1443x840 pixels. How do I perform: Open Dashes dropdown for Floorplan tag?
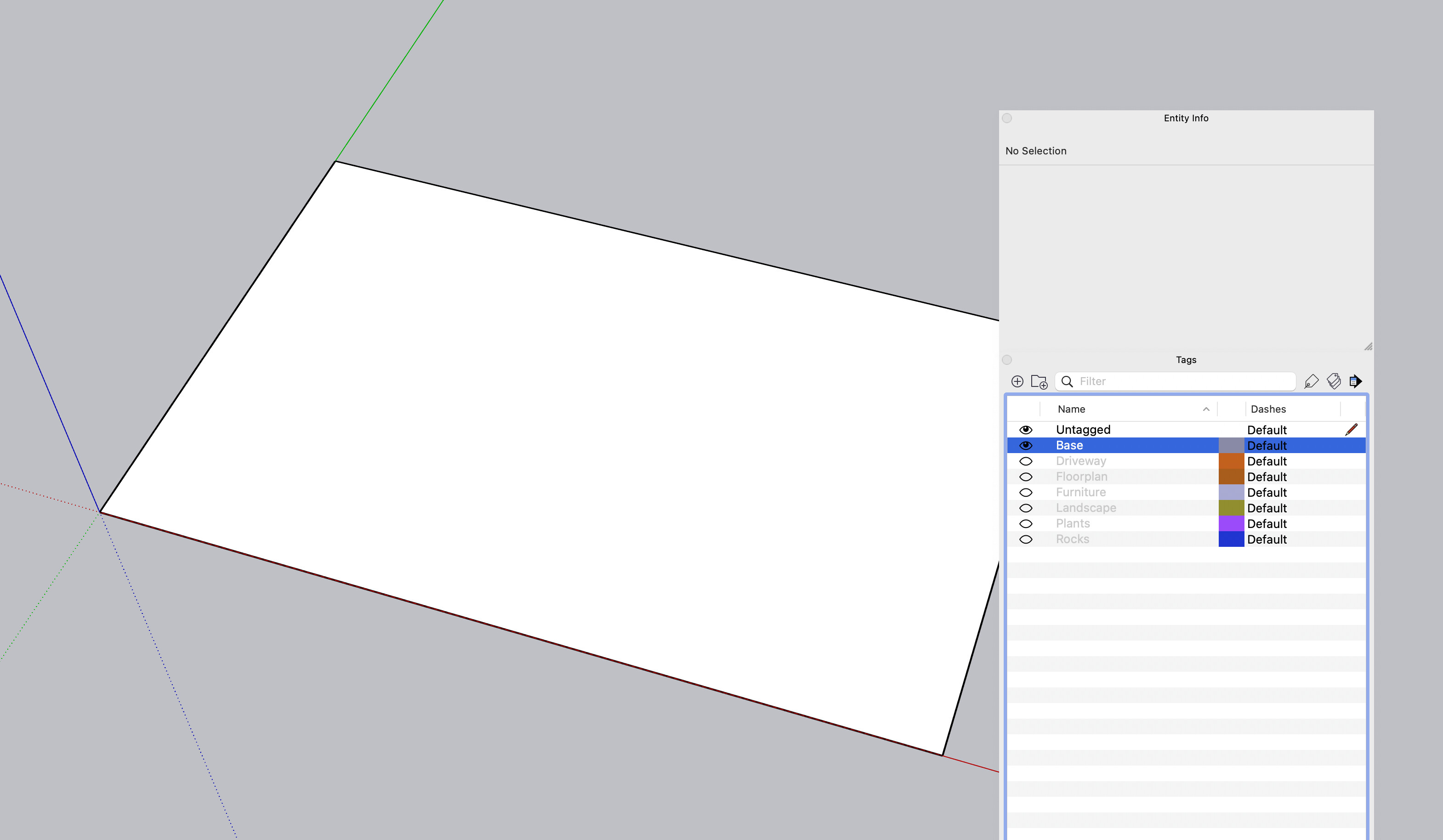1267,477
